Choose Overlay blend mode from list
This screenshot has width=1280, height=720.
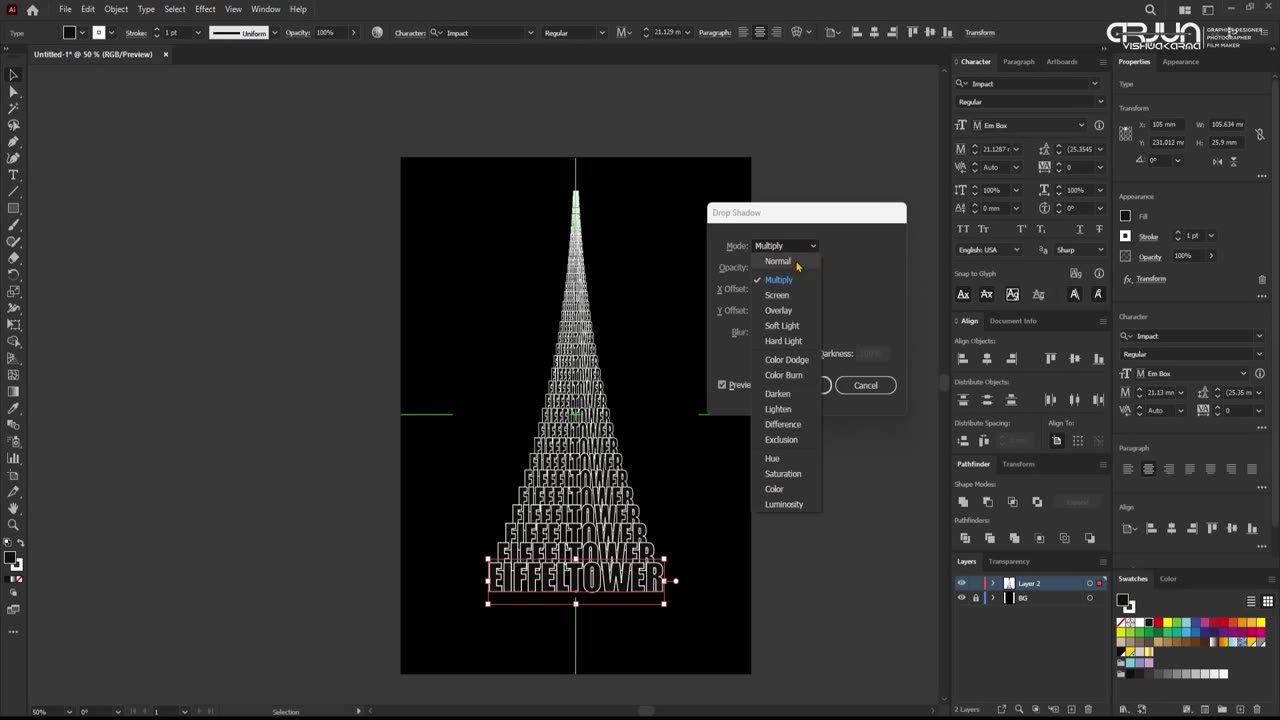coord(778,310)
